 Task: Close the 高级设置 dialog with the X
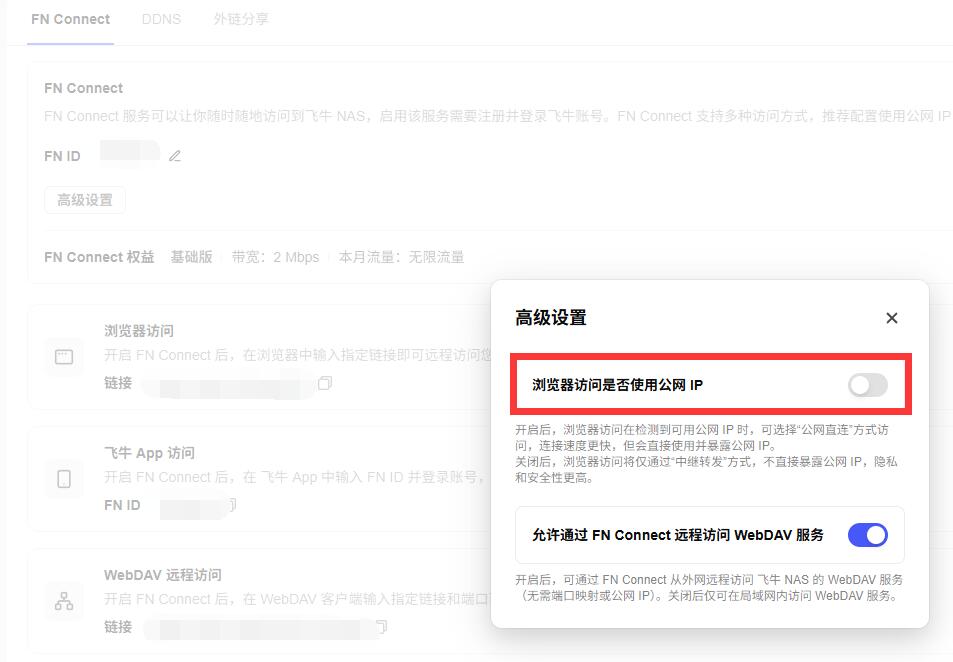(892, 318)
